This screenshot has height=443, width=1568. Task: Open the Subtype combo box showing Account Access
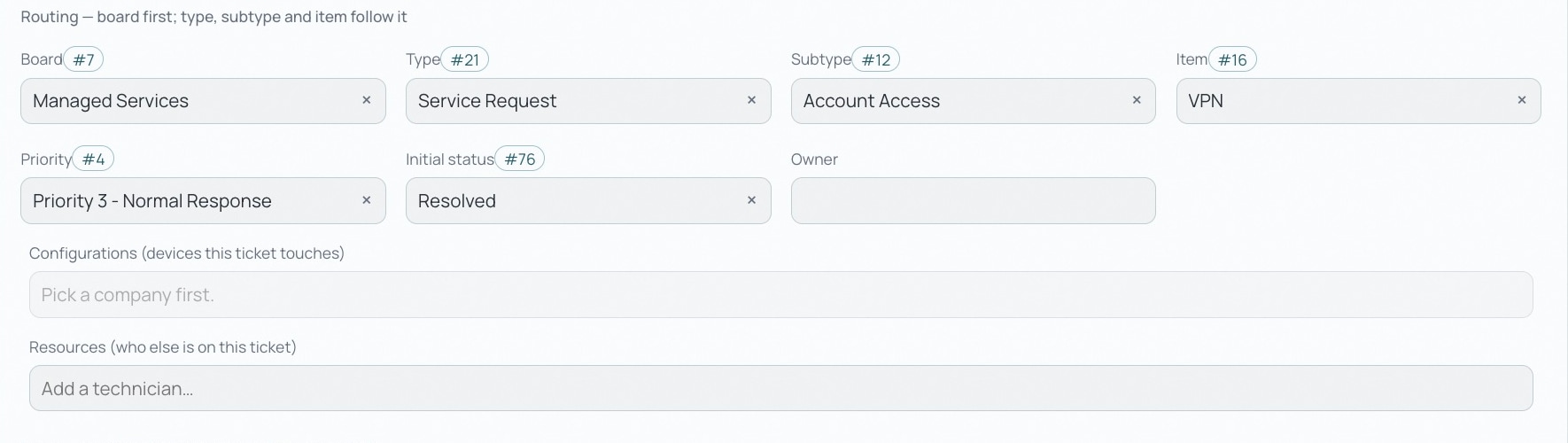(x=974, y=101)
